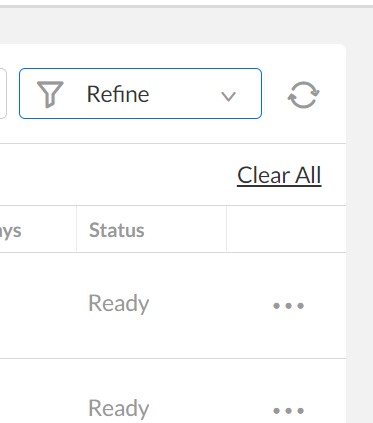
Task: Click the empty space left of Clear All
Action: (117, 175)
